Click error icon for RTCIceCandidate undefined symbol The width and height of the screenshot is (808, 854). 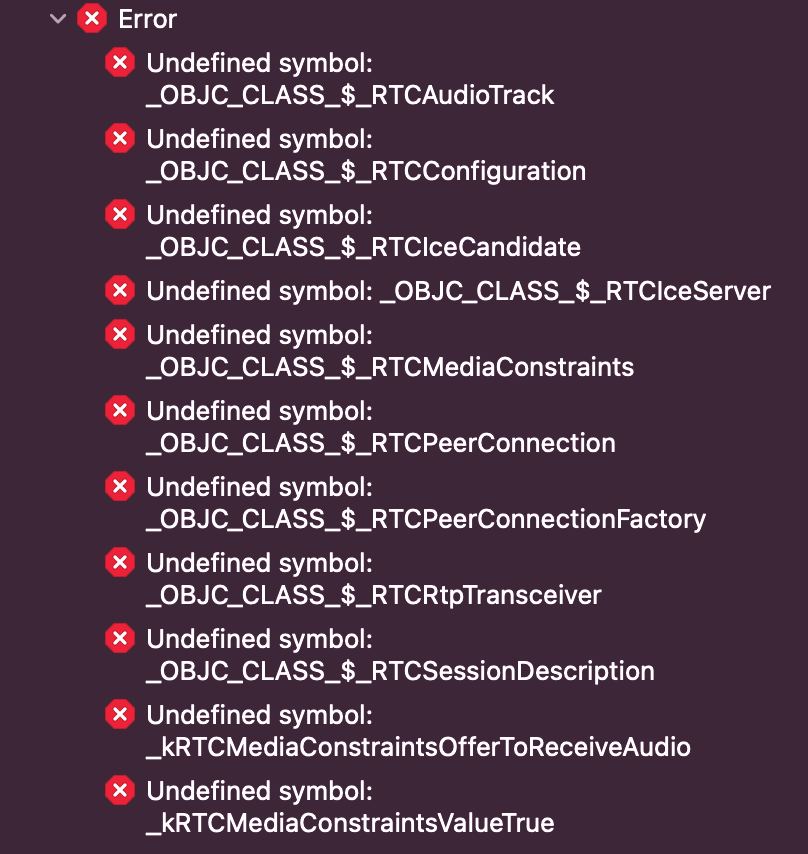coord(120,215)
